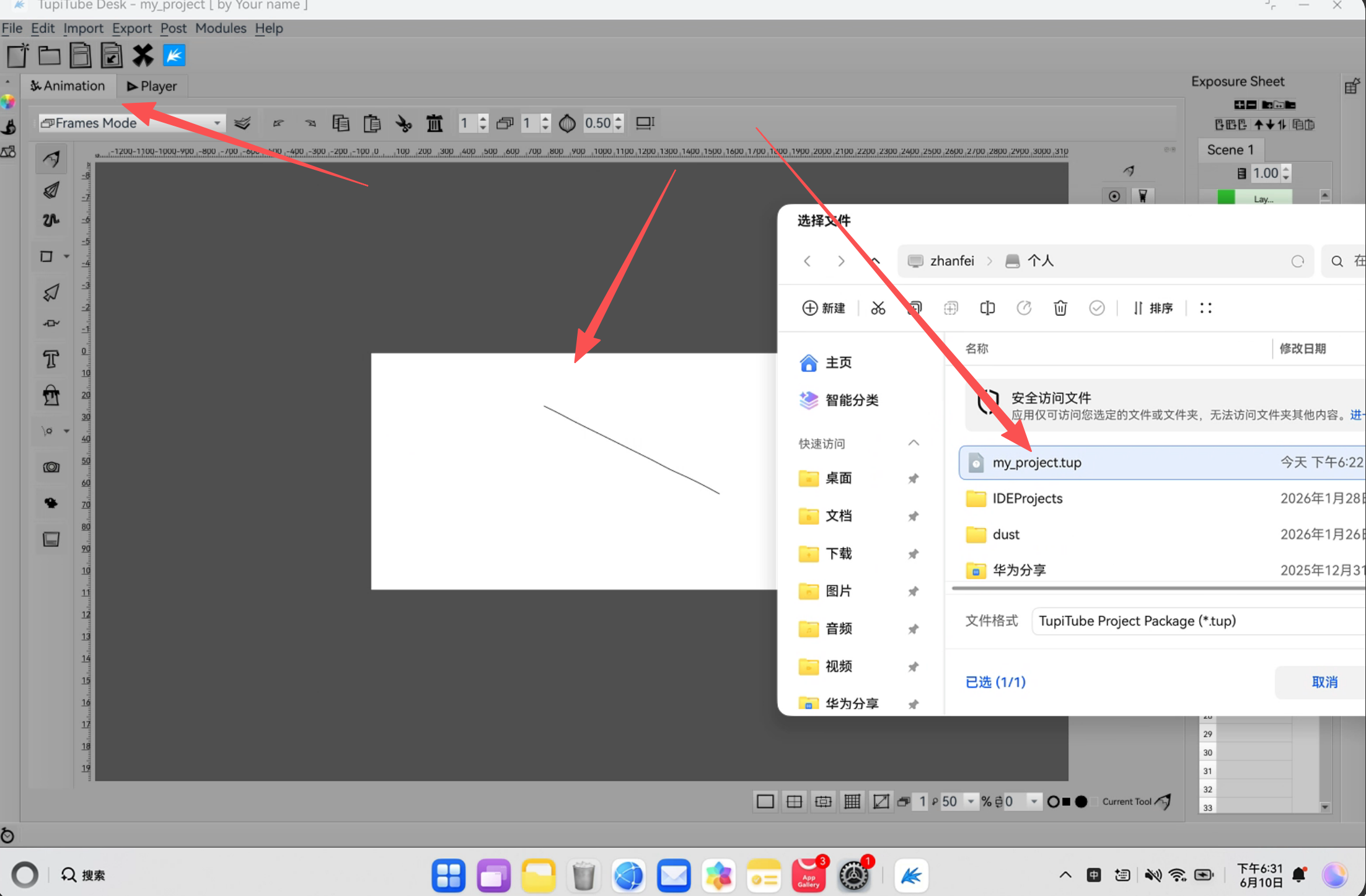
Task: Expand the system tray hidden icons arrow
Action: tap(1065, 875)
